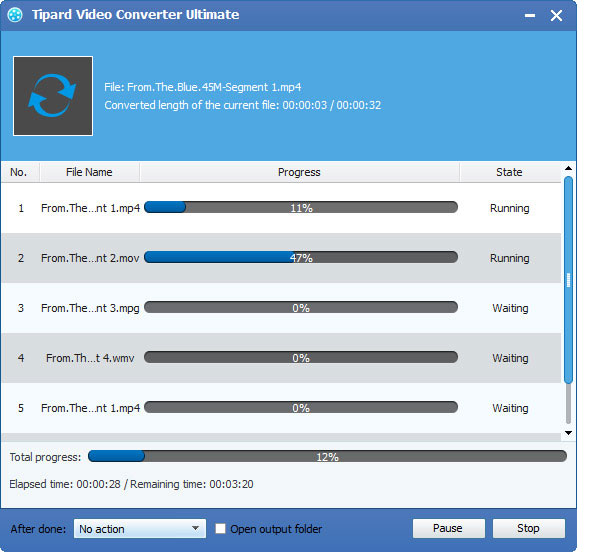Click the After done label
The height and width of the screenshot is (552, 600).
click(38, 529)
